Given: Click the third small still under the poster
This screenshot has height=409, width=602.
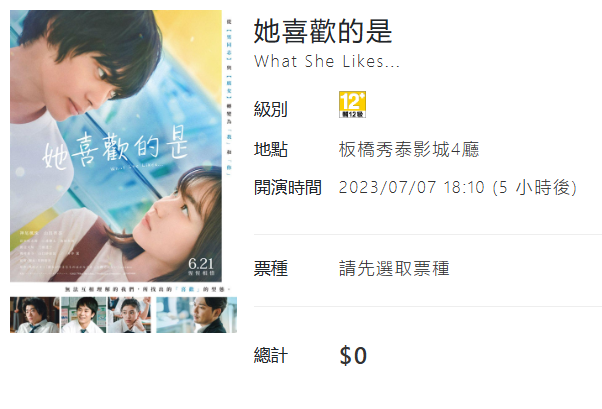Looking at the screenshot, I should 129,315.
